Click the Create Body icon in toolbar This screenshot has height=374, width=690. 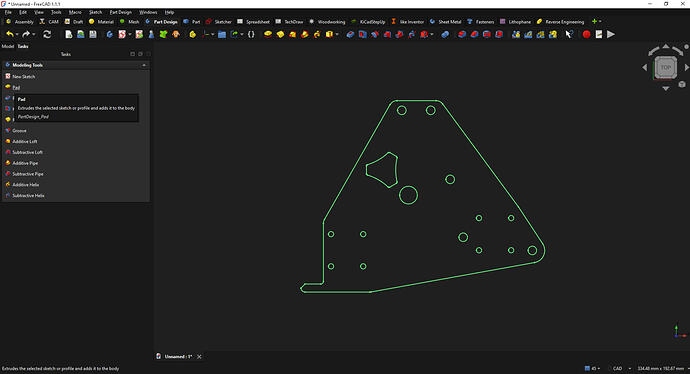[x=109, y=34]
